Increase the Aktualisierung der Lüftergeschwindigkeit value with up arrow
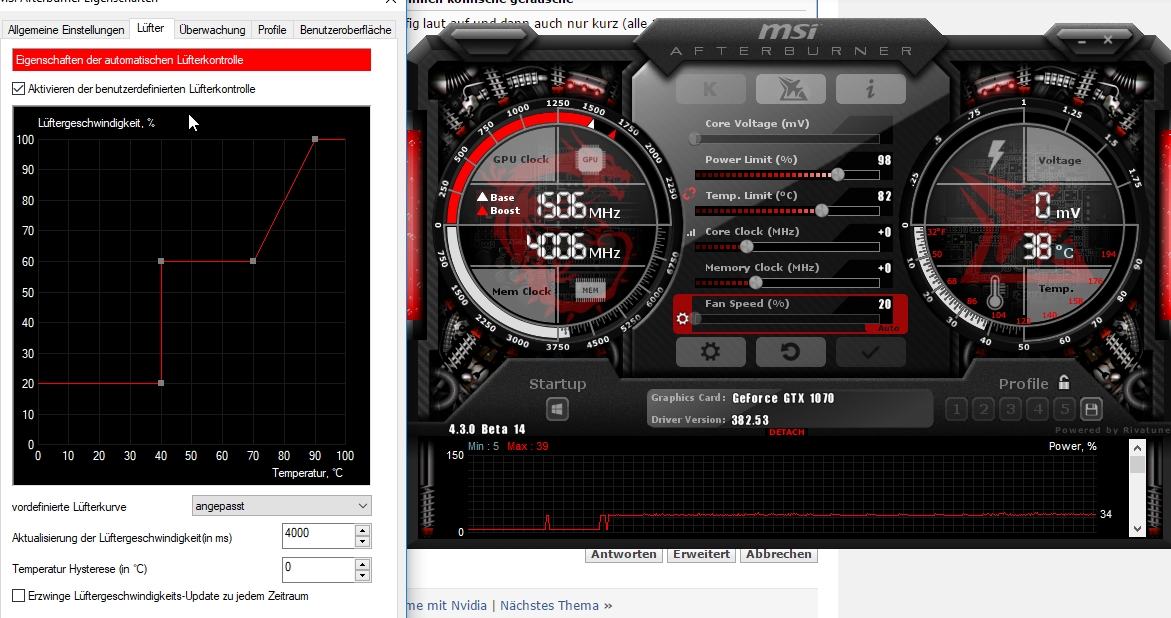Viewport: 1171px width, 618px height. tap(362, 530)
